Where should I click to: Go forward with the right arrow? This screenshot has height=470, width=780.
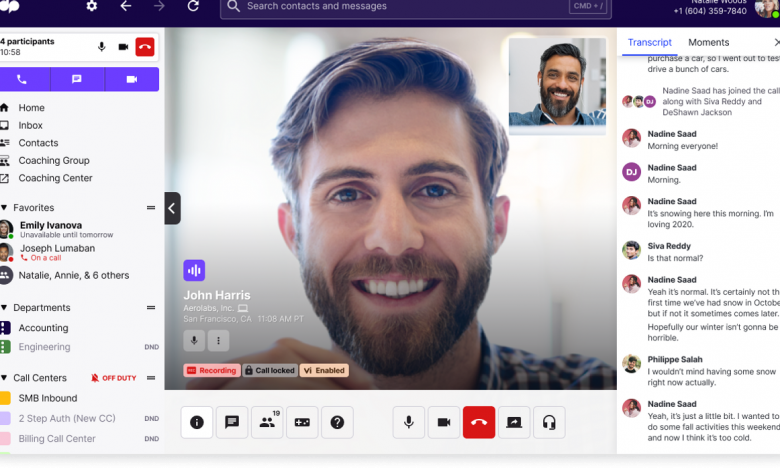[x=159, y=6]
